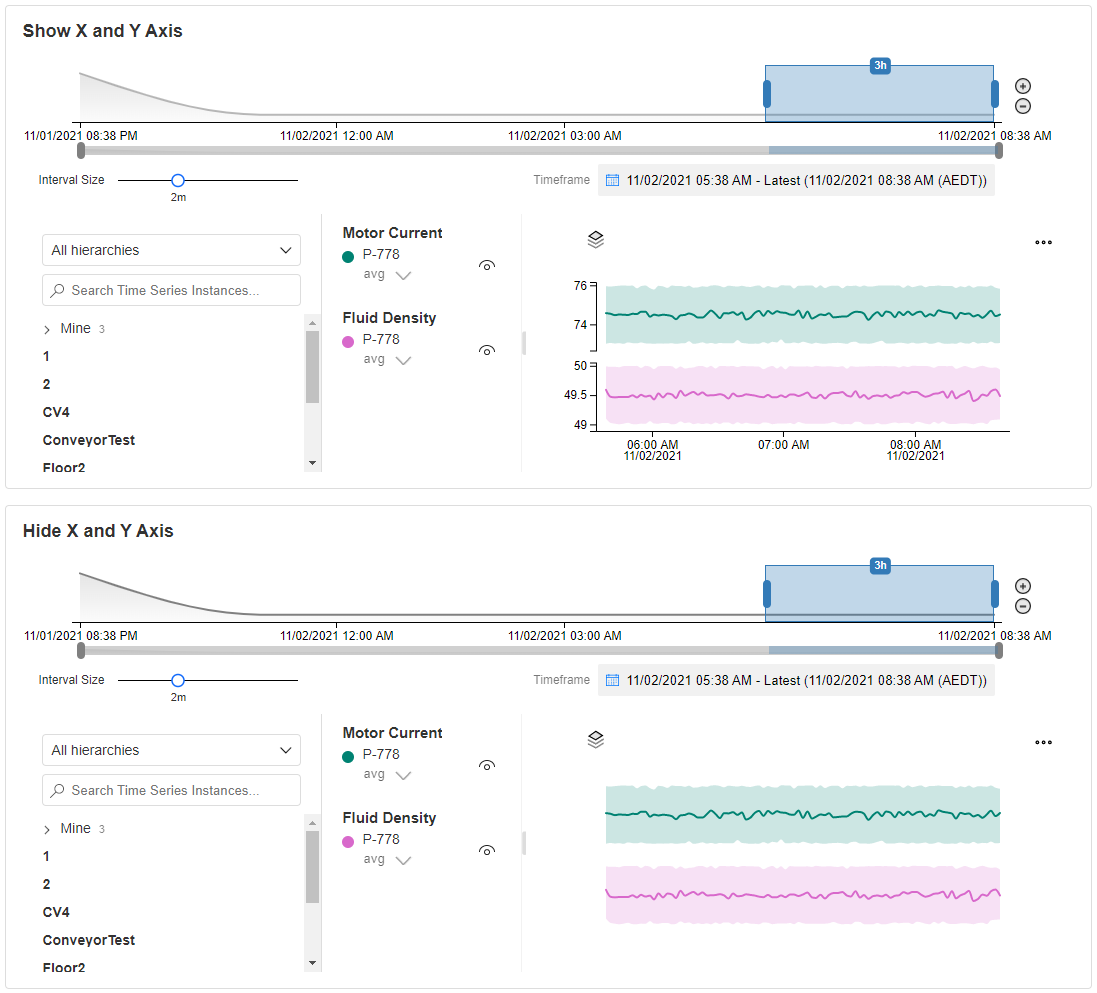This screenshot has height=993, width=1097.
Task: Zoom out the Hide X and Y Axis timeline
Action: 1023,606
